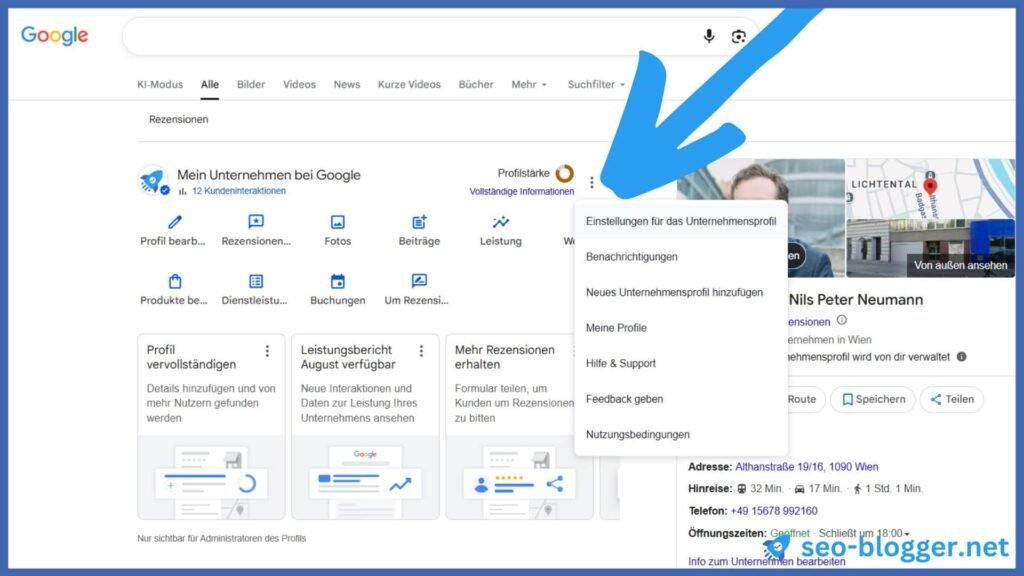Open the Dienstleistungen list icon
Screen dimensions: 1024x576
[x=256, y=281]
